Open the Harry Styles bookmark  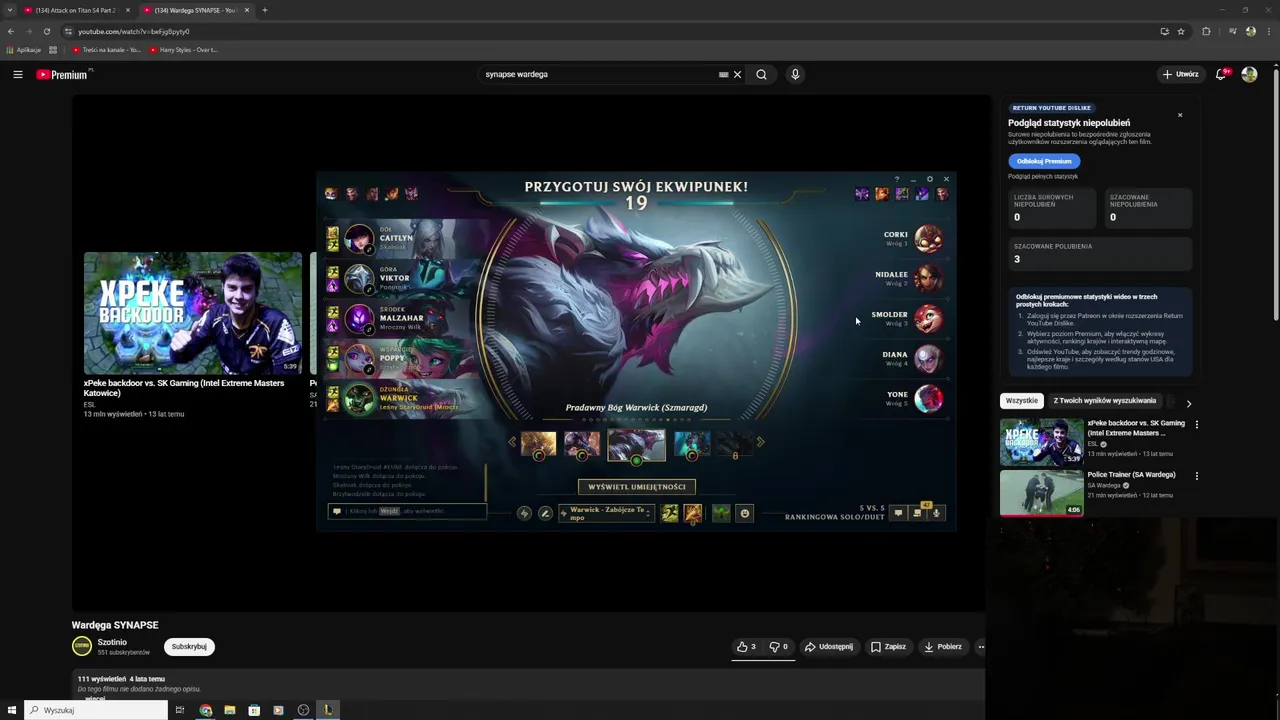[184, 50]
